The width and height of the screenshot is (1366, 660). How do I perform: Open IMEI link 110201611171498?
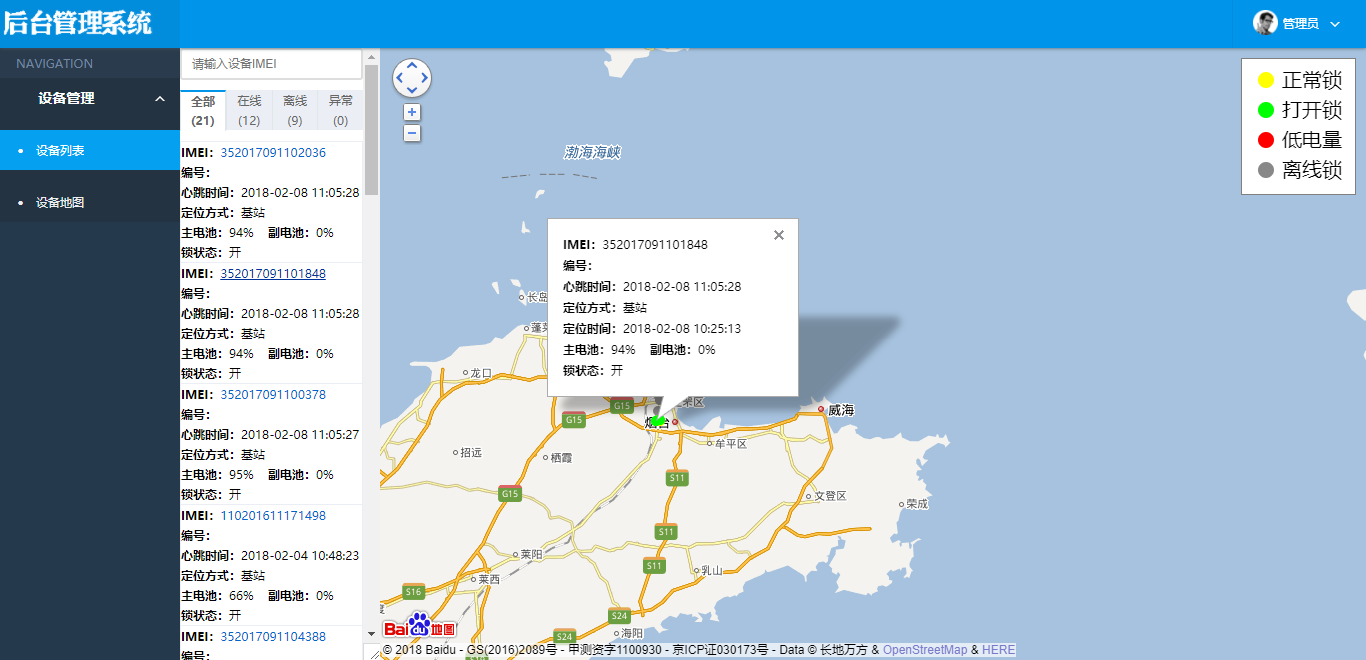[273, 516]
